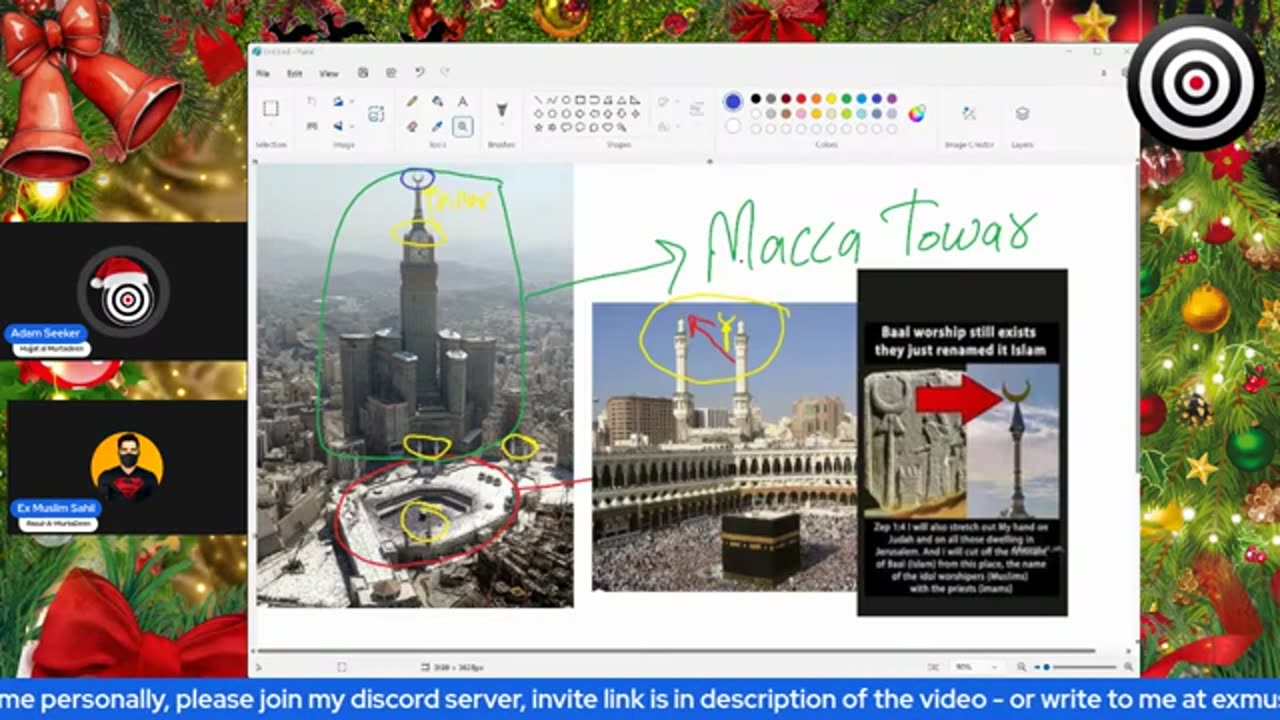Image resolution: width=1280 pixels, height=720 pixels.
Task: Select the five-point Star shape
Action: [x=538, y=127]
